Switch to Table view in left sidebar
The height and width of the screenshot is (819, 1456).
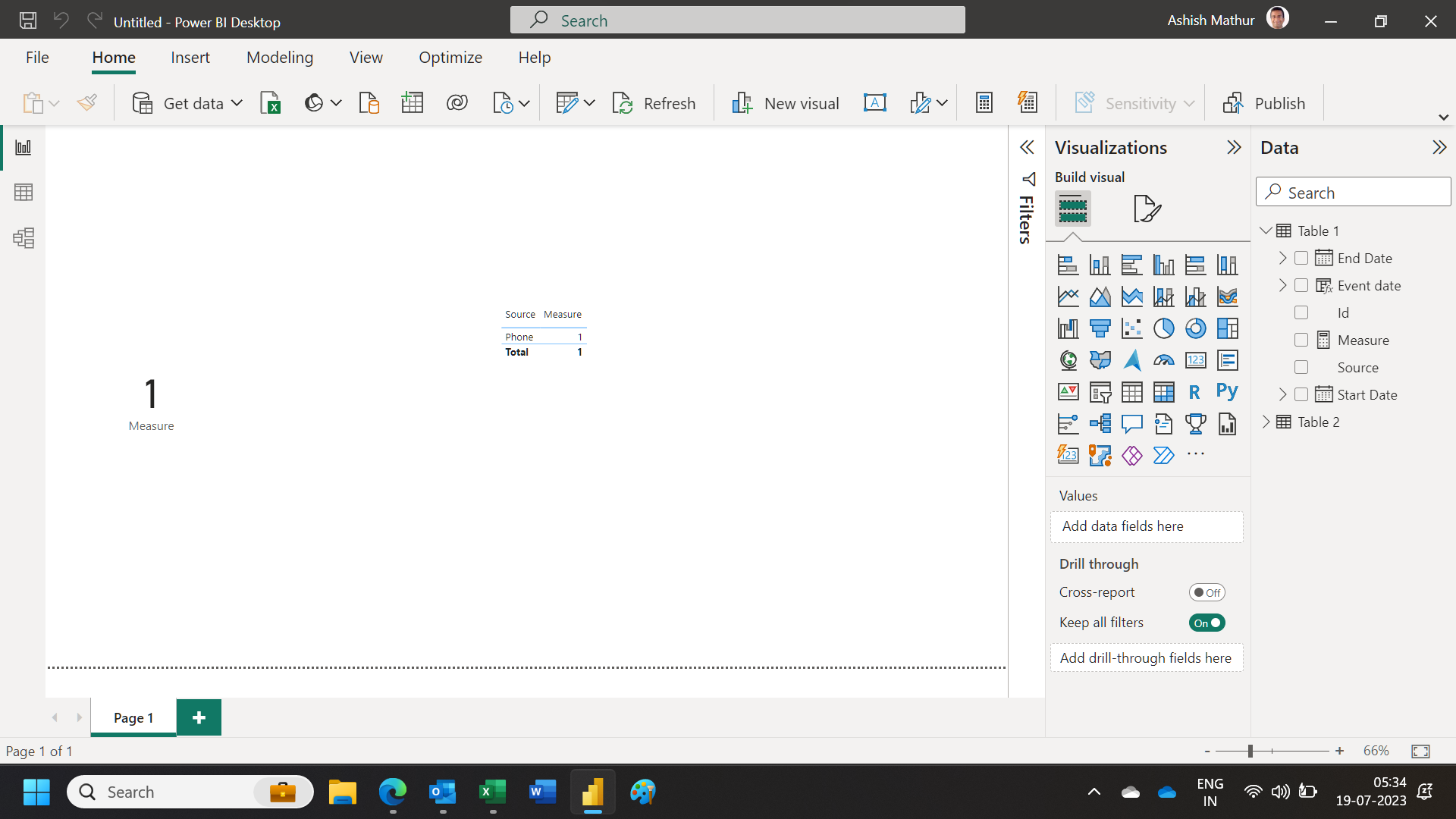(x=24, y=193)
